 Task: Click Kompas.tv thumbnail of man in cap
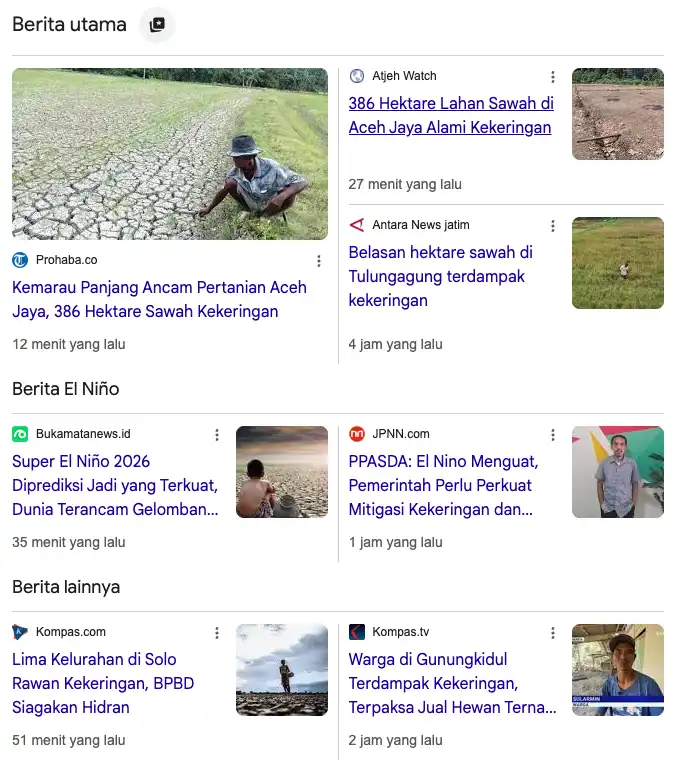618,669
